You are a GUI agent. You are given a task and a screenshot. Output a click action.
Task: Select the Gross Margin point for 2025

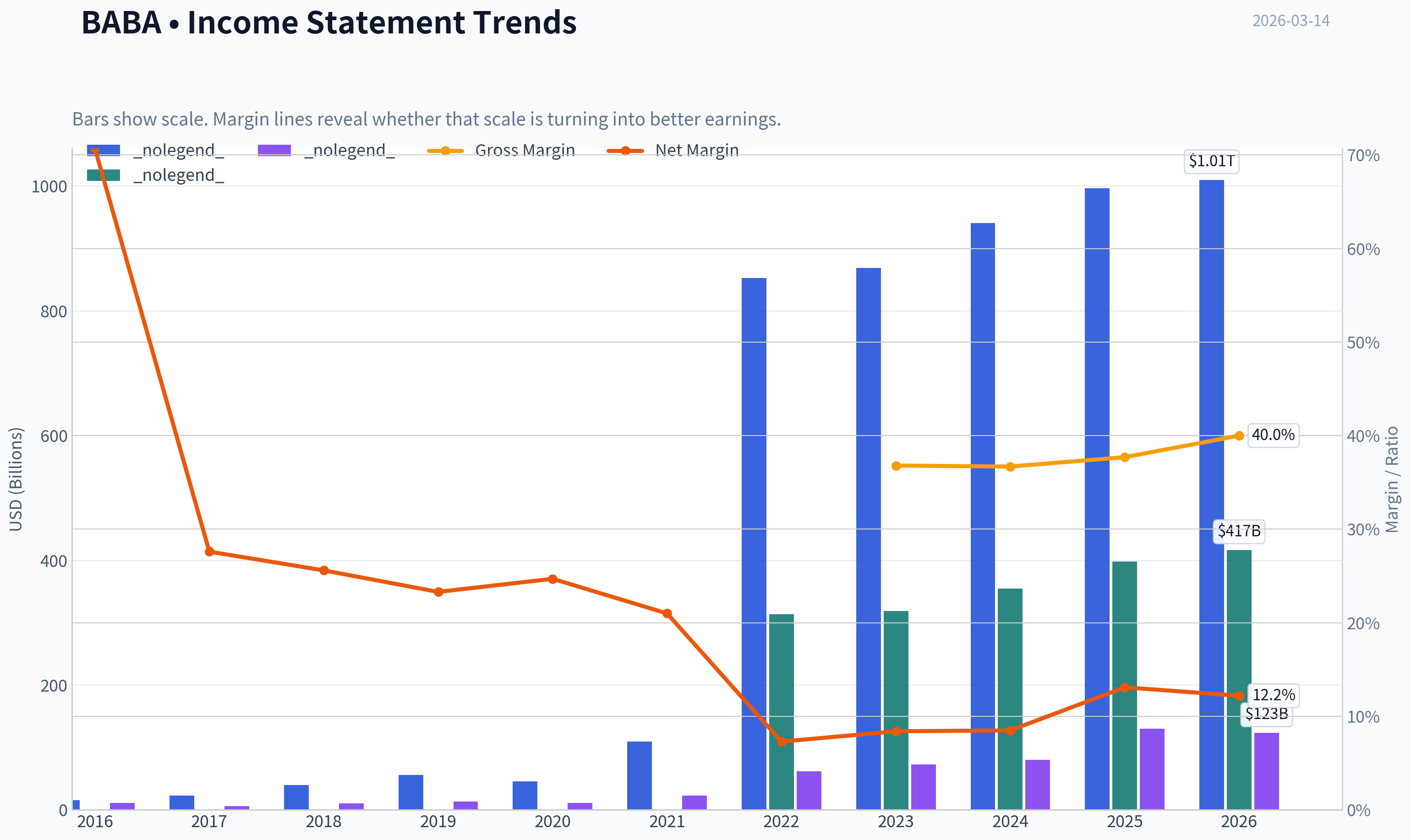pos(1125,458)
